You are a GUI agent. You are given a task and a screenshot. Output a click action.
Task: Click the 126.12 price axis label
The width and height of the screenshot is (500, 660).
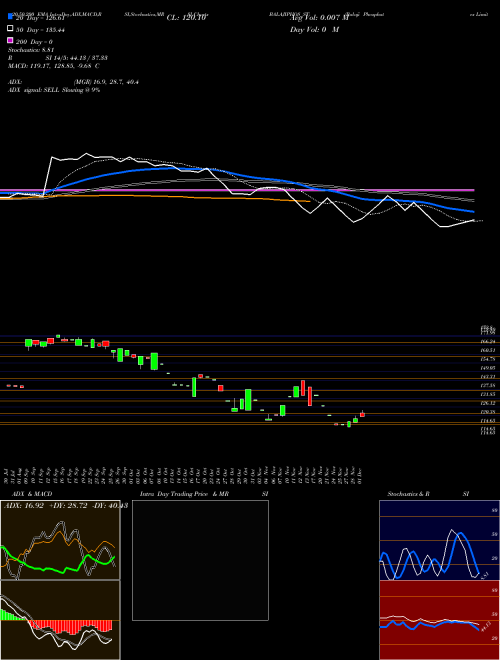click(488, 403)
